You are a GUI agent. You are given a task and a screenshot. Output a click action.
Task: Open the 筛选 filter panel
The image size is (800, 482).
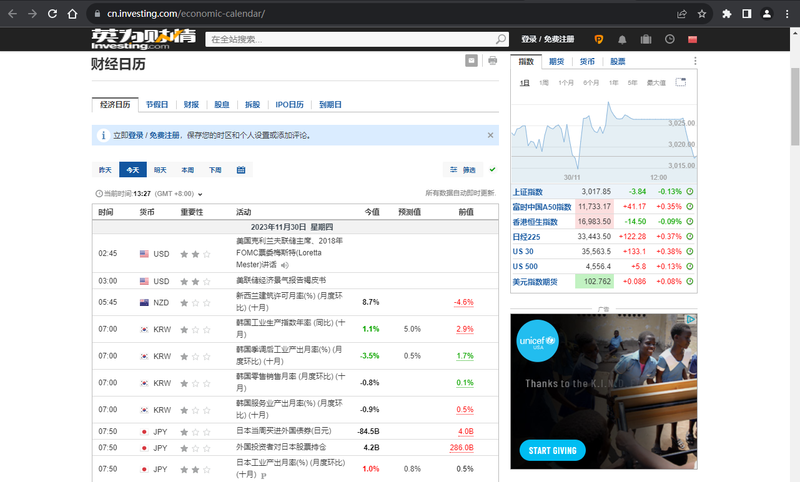[x=463, y=170]
